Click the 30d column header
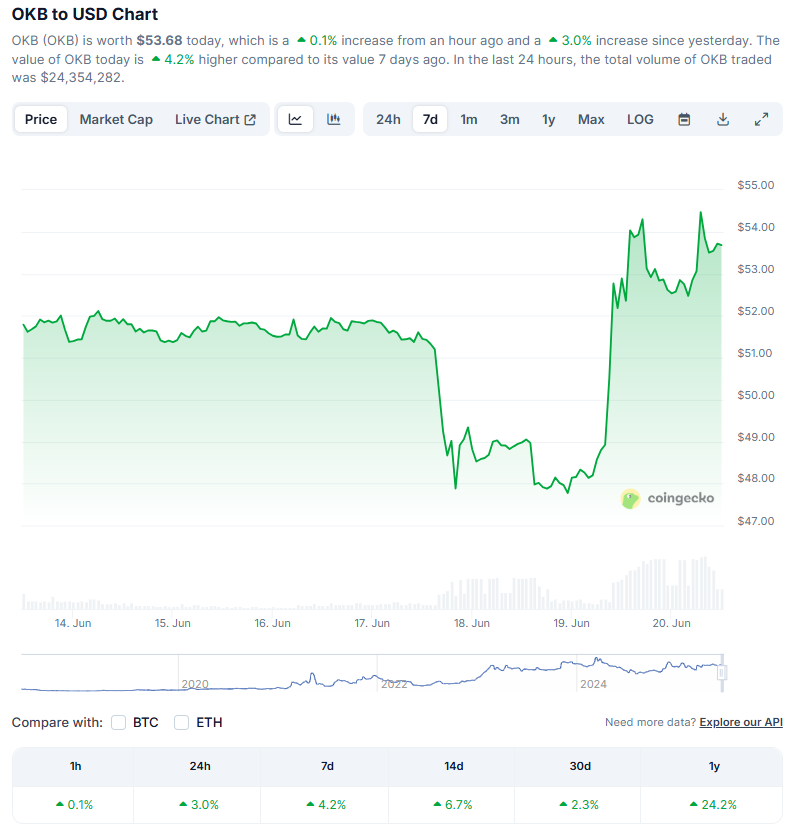Image resolution: width=794 pixels, height=836 pixels. [x=580, y=766]
